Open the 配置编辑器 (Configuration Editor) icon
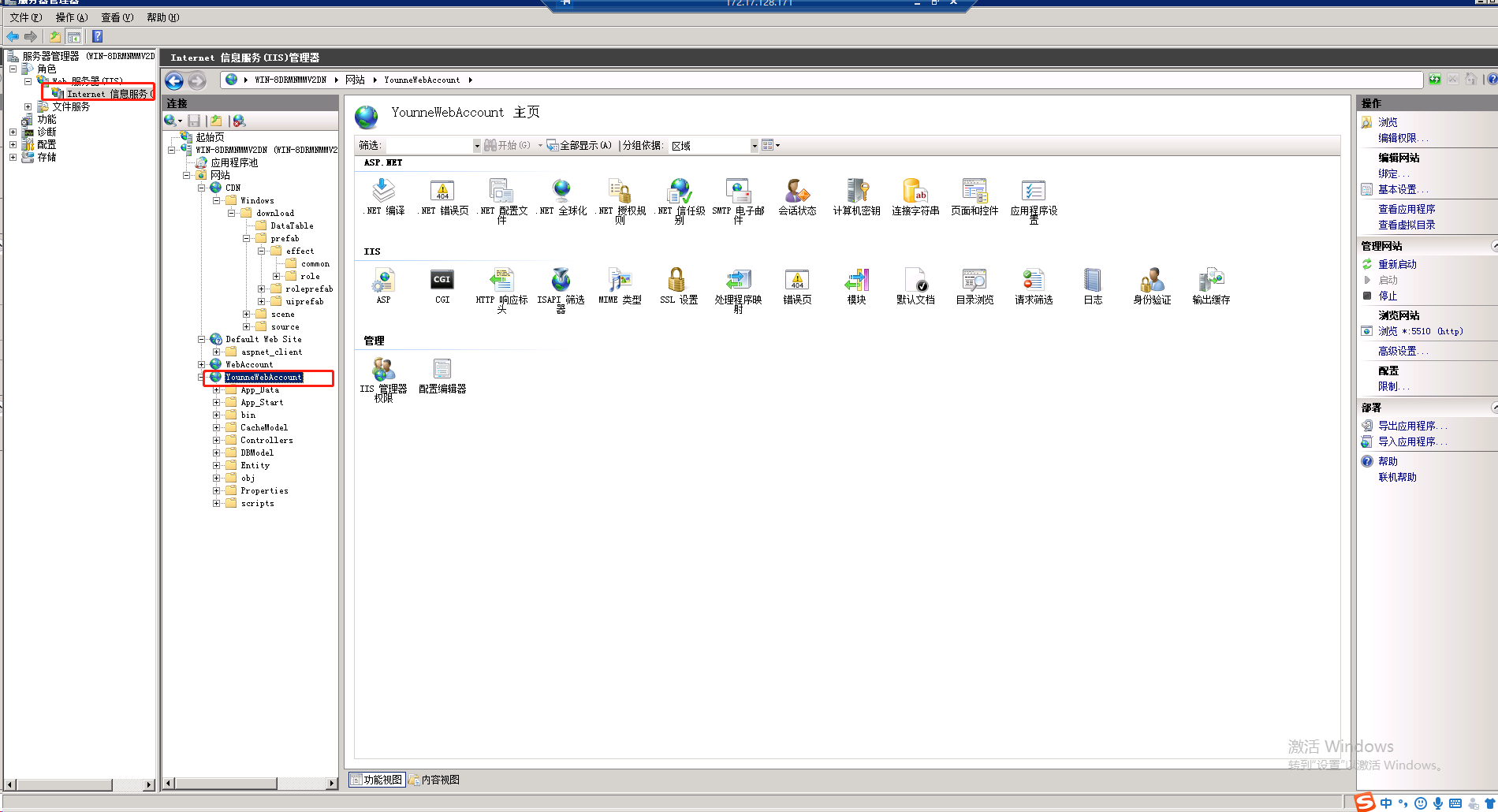 (x=442, y=371)
